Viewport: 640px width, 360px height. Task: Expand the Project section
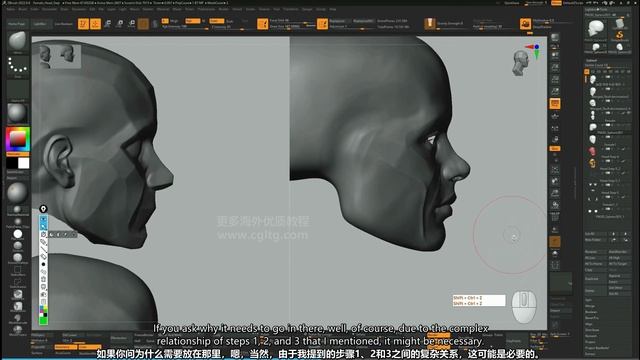click(590, 342)
